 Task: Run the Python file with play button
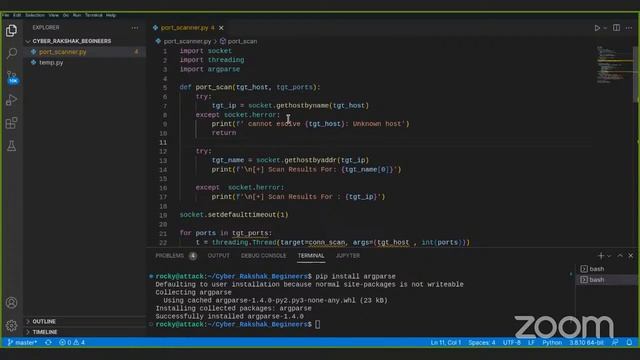tap(597, 28)
